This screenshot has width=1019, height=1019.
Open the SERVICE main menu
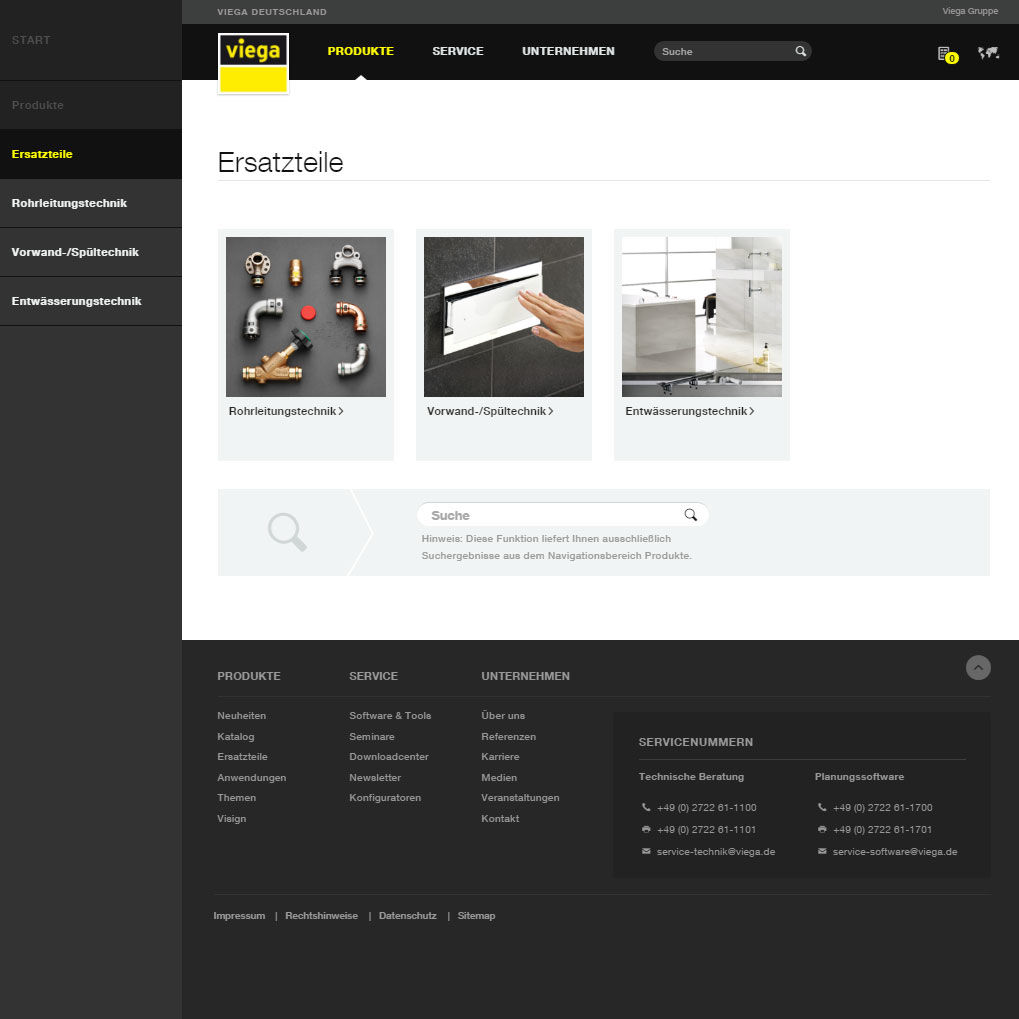[458, 51]
